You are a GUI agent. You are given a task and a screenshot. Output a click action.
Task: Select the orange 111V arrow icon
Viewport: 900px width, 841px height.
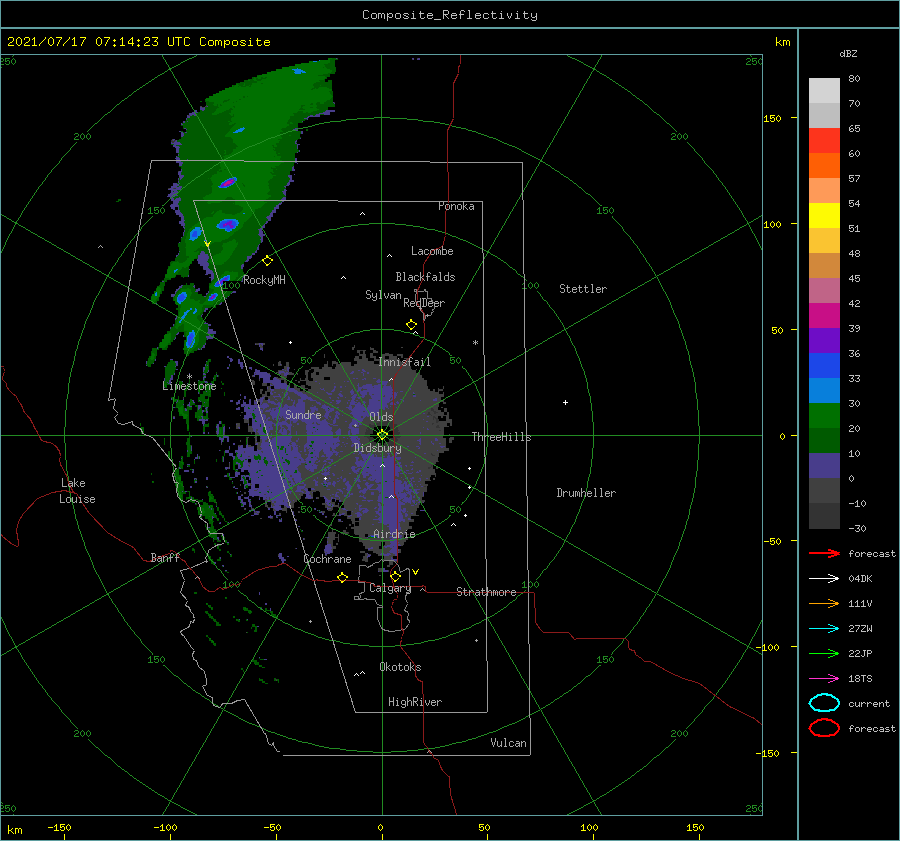point(824,603)
